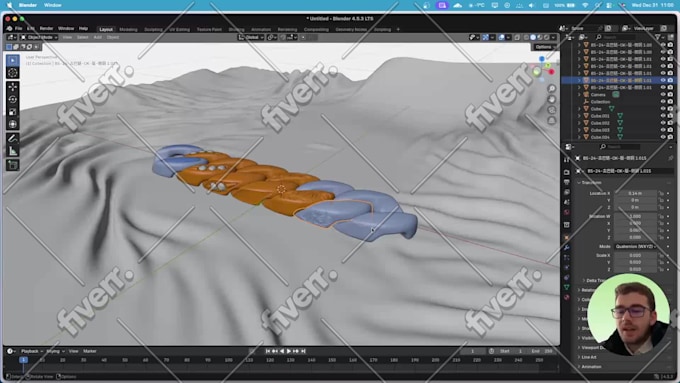The image size is (680, 383).
Task: Open the Output properties tab icon
Action: (x=566, y=182)
